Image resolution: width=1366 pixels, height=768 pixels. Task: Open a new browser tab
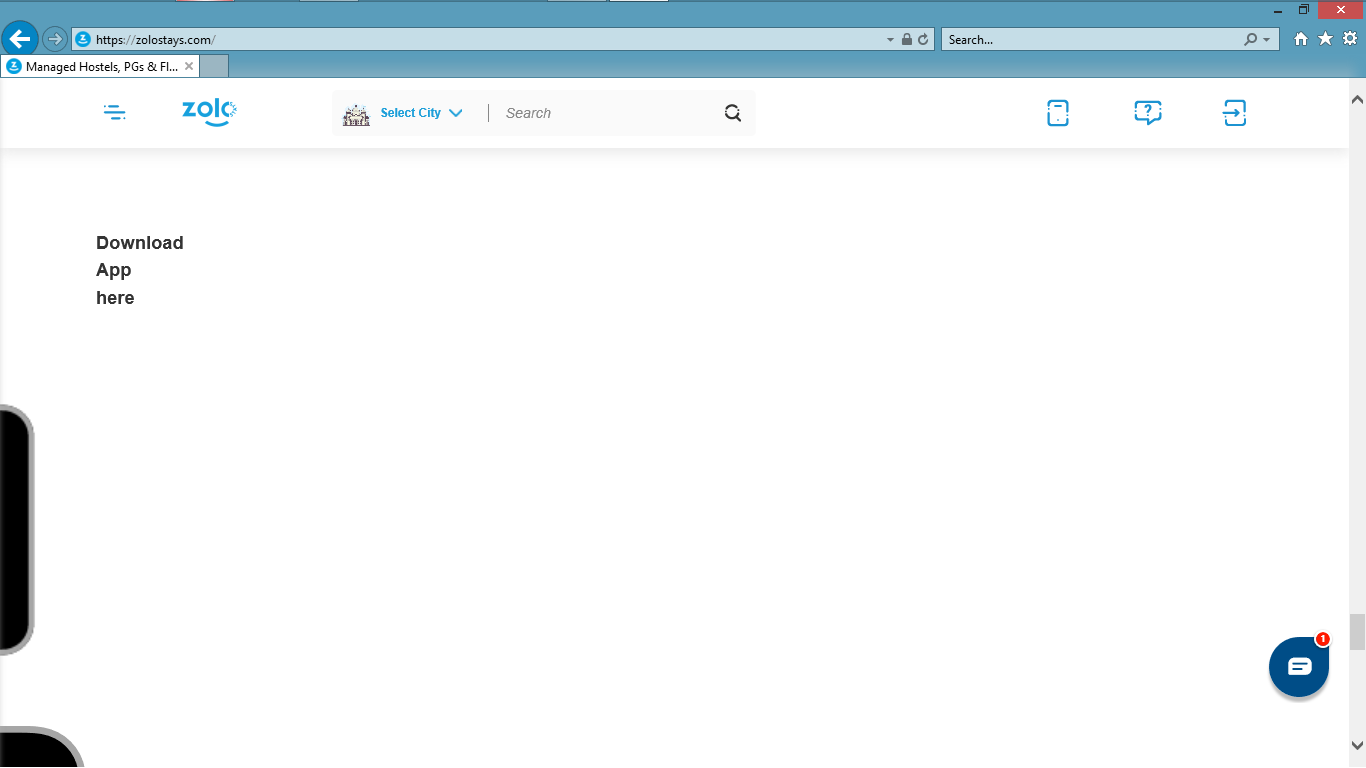(214, 66)
